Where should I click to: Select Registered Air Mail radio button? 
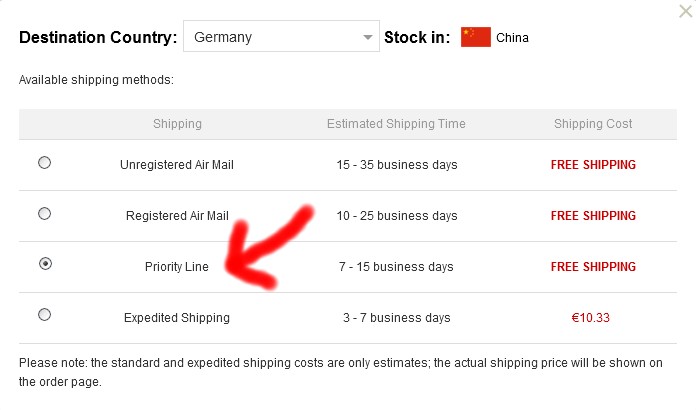point(44,214)
